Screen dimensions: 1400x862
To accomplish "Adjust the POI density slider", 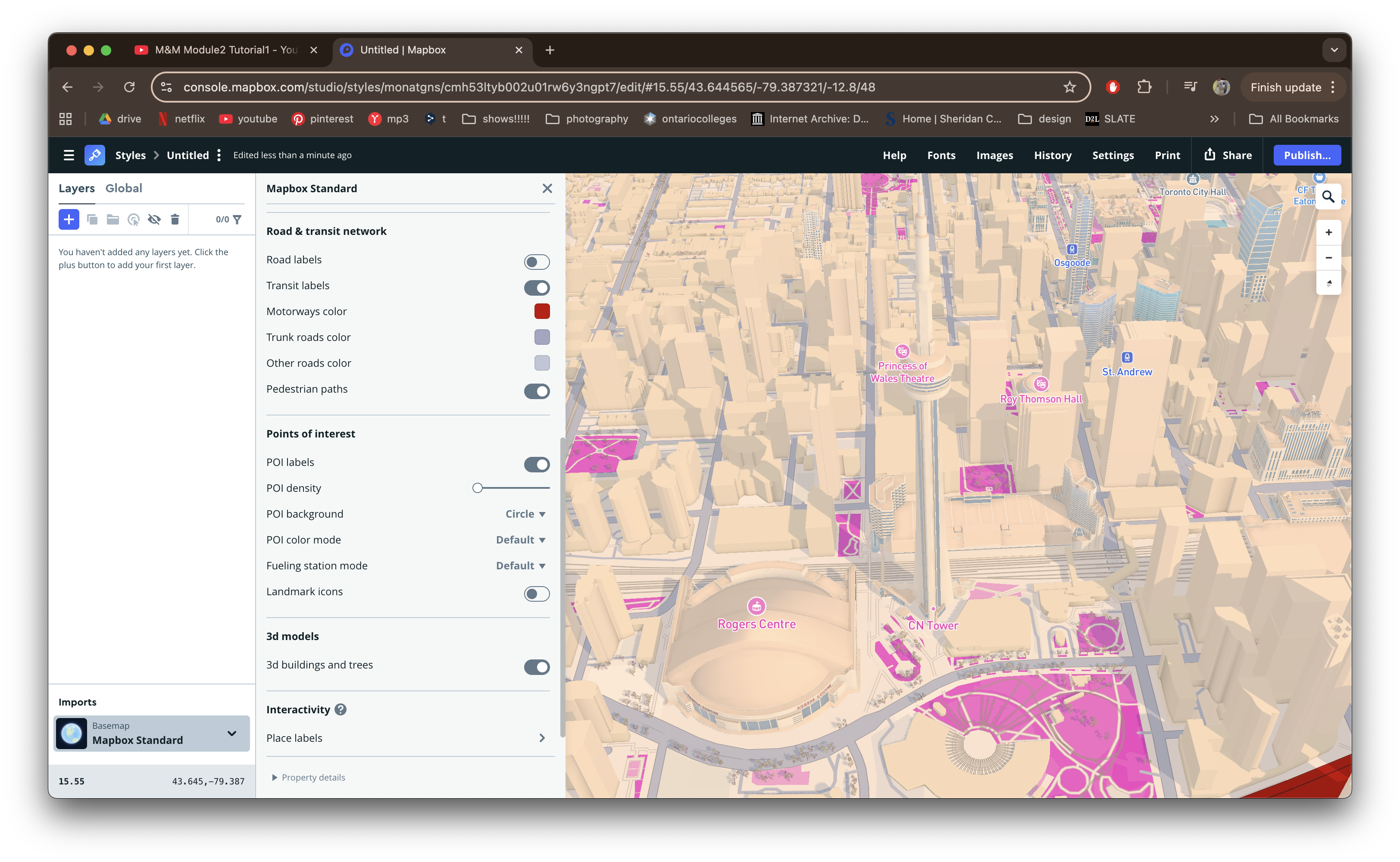I will (x=478, y=488).
